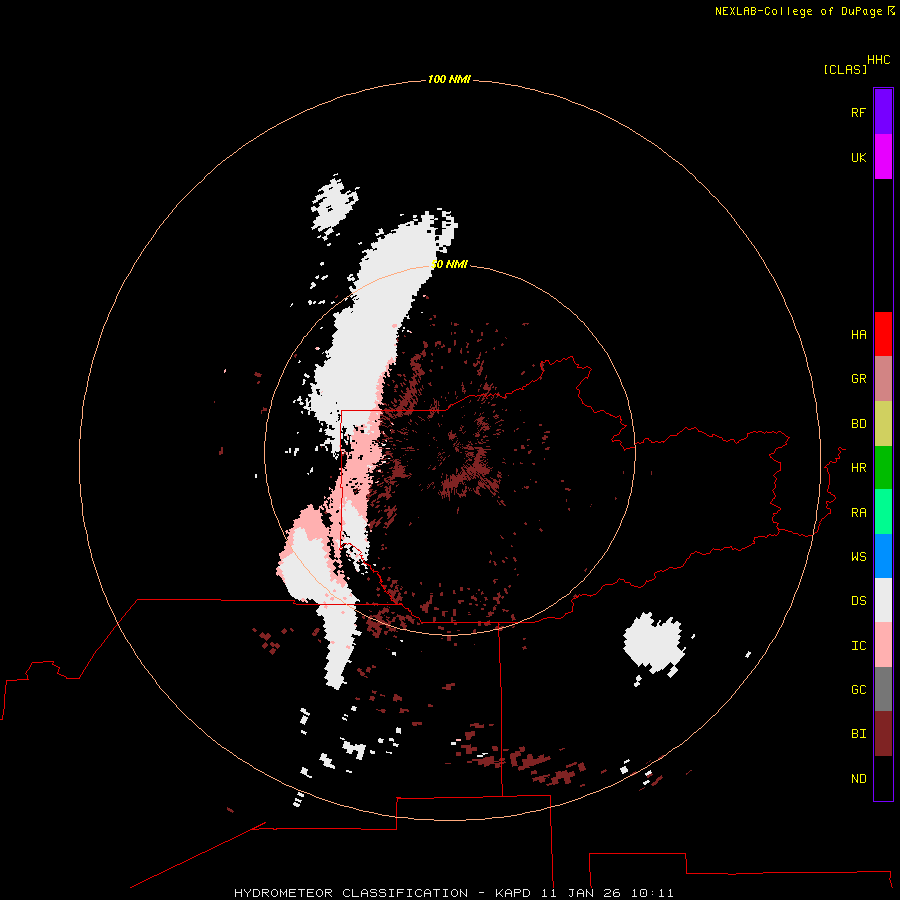Select the RA legend label
Screen dimensions: 900x900
click(x=858, y=513)
